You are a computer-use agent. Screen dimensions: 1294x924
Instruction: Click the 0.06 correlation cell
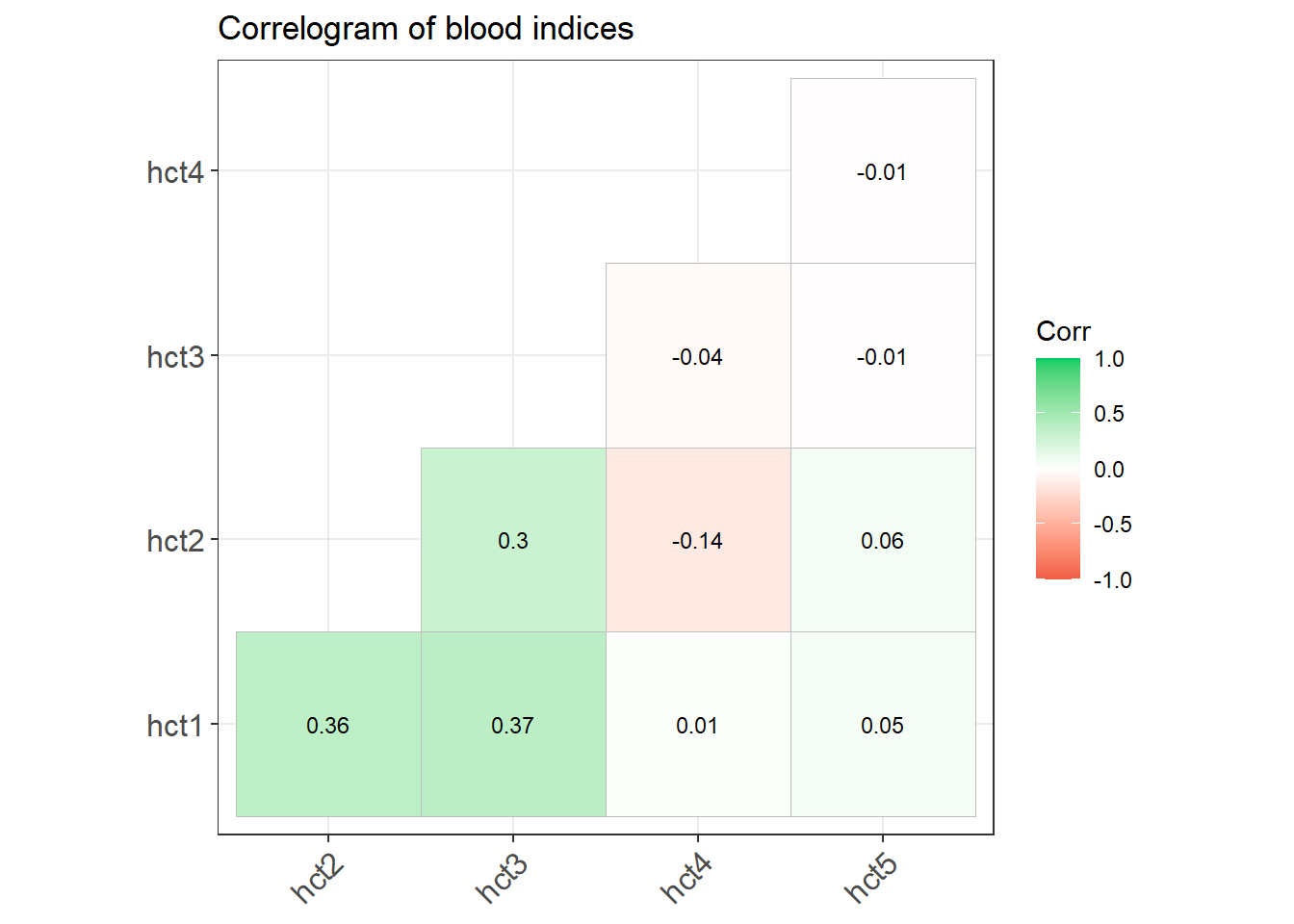(x=883, y=540)
